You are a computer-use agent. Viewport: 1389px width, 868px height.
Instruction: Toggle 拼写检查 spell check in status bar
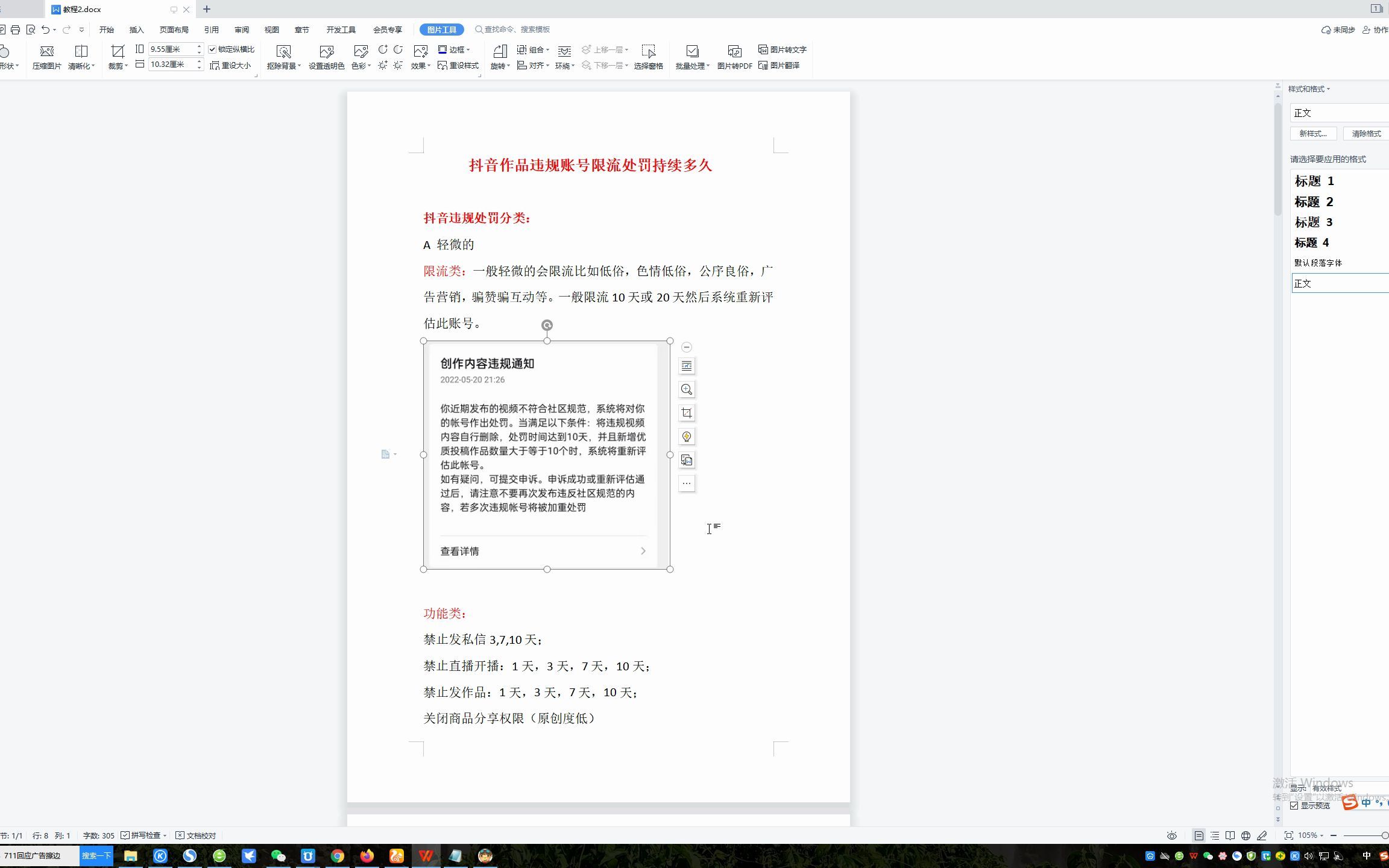click(x=145, y=835)
